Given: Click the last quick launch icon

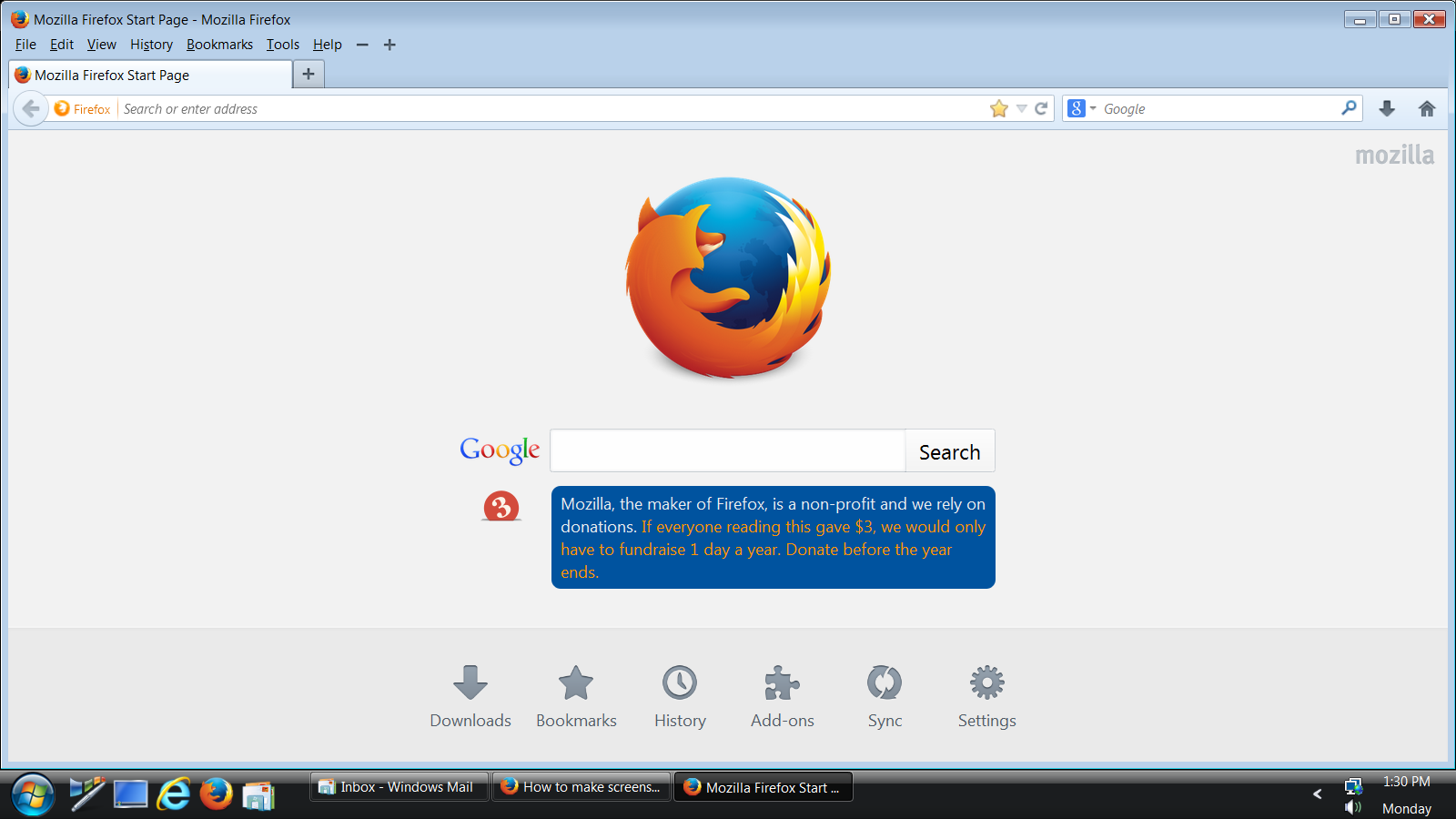Looking at the screenshot, I should pos(258,795).
